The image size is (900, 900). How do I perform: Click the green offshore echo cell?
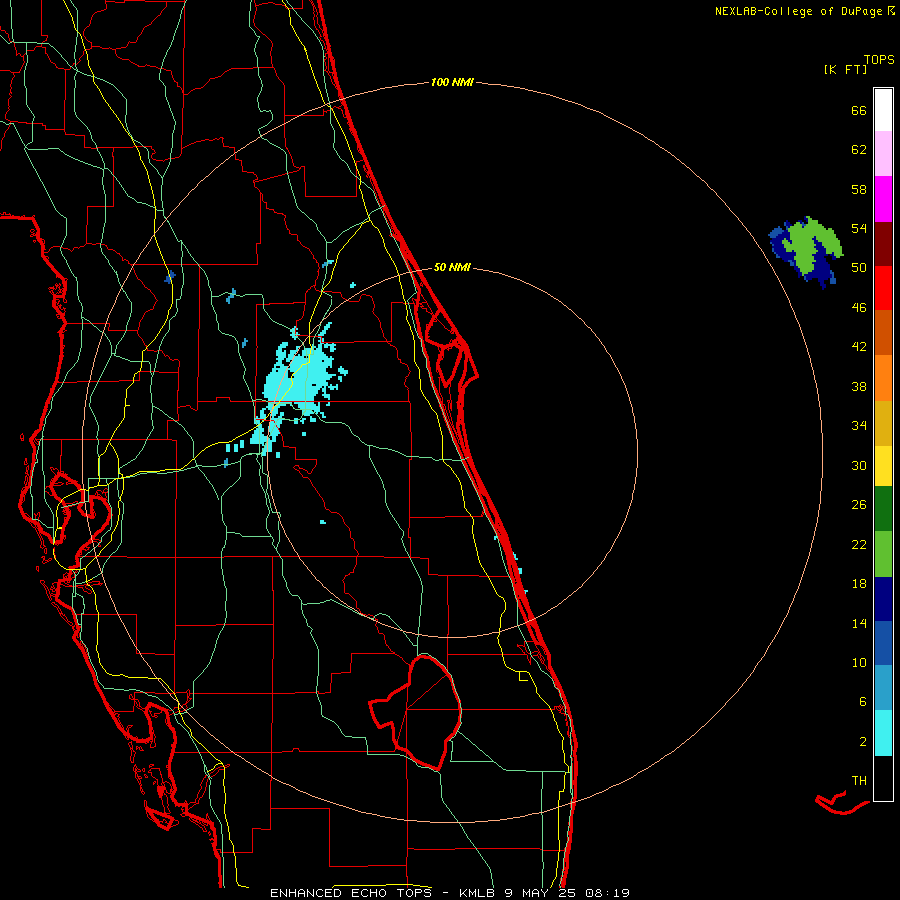806,251
